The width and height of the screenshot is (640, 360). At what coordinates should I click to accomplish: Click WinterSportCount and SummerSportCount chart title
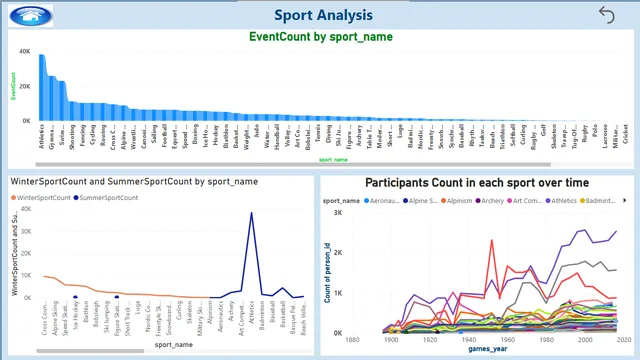tap(134, 182)
